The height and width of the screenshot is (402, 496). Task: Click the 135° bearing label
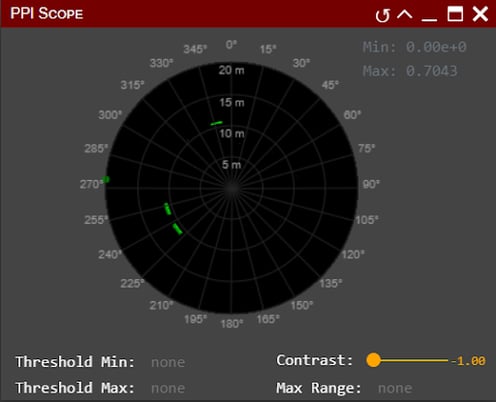(331, 283)
